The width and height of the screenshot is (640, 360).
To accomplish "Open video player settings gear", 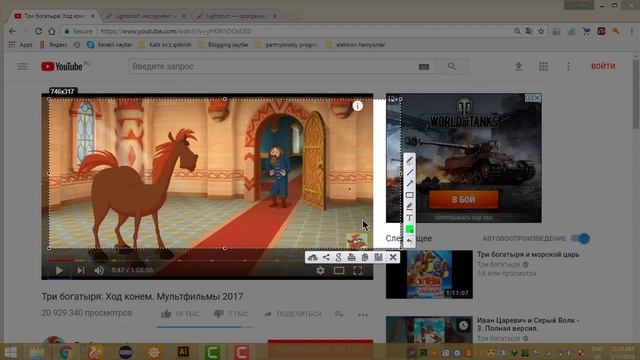I will tap(320, 270).
